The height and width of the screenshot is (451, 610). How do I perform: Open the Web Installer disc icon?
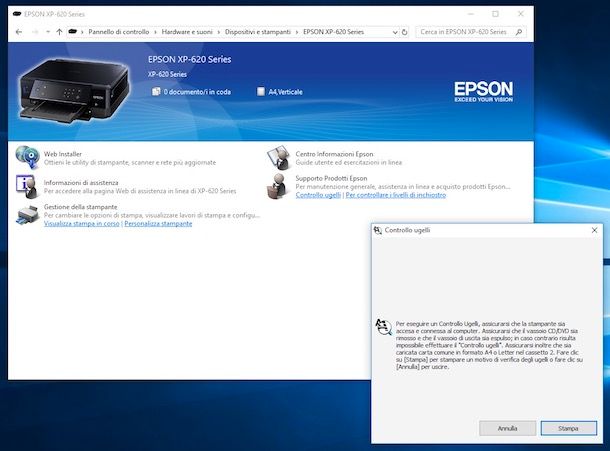[27, 158]
